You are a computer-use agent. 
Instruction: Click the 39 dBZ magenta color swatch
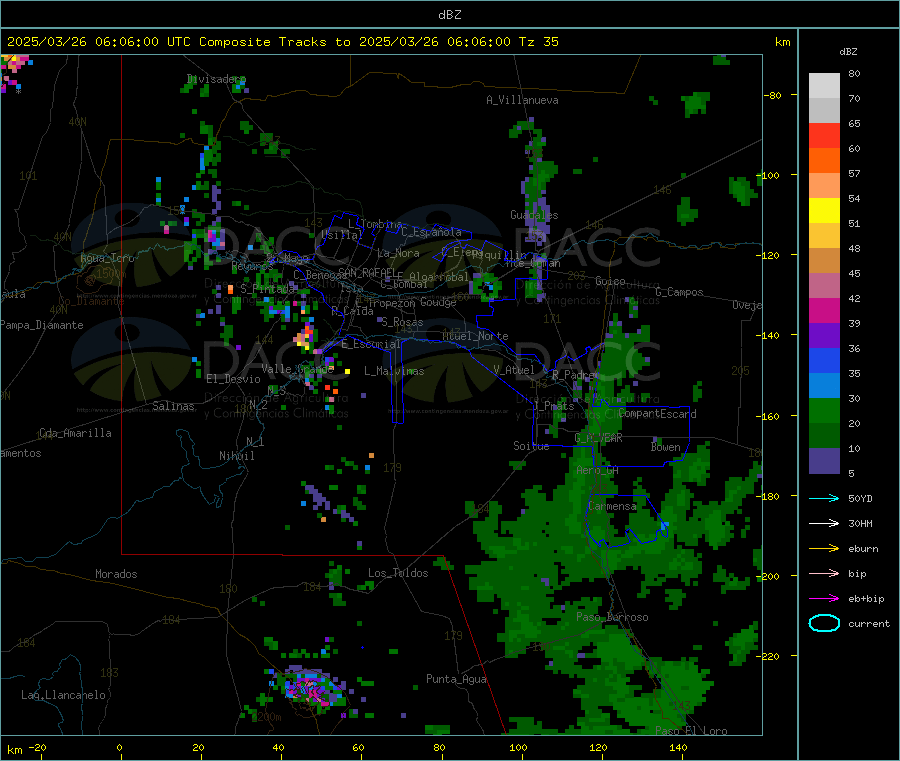tap(824, 310)
